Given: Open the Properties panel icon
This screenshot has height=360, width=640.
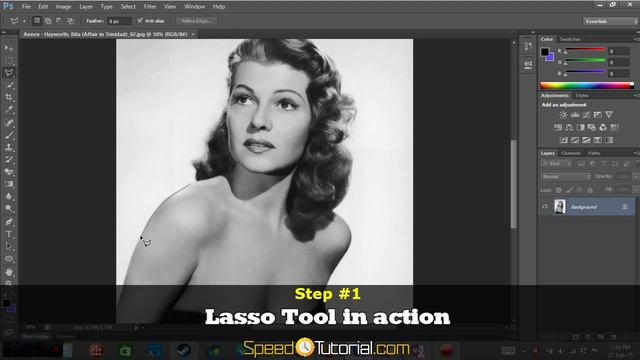Looking at the screenshot, I should coord(528,64).
